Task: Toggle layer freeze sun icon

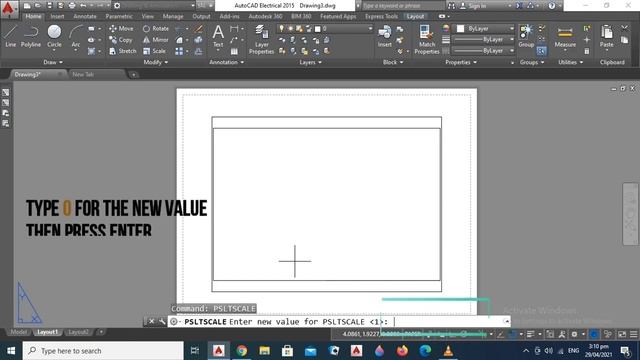Action: pos(290,29)
